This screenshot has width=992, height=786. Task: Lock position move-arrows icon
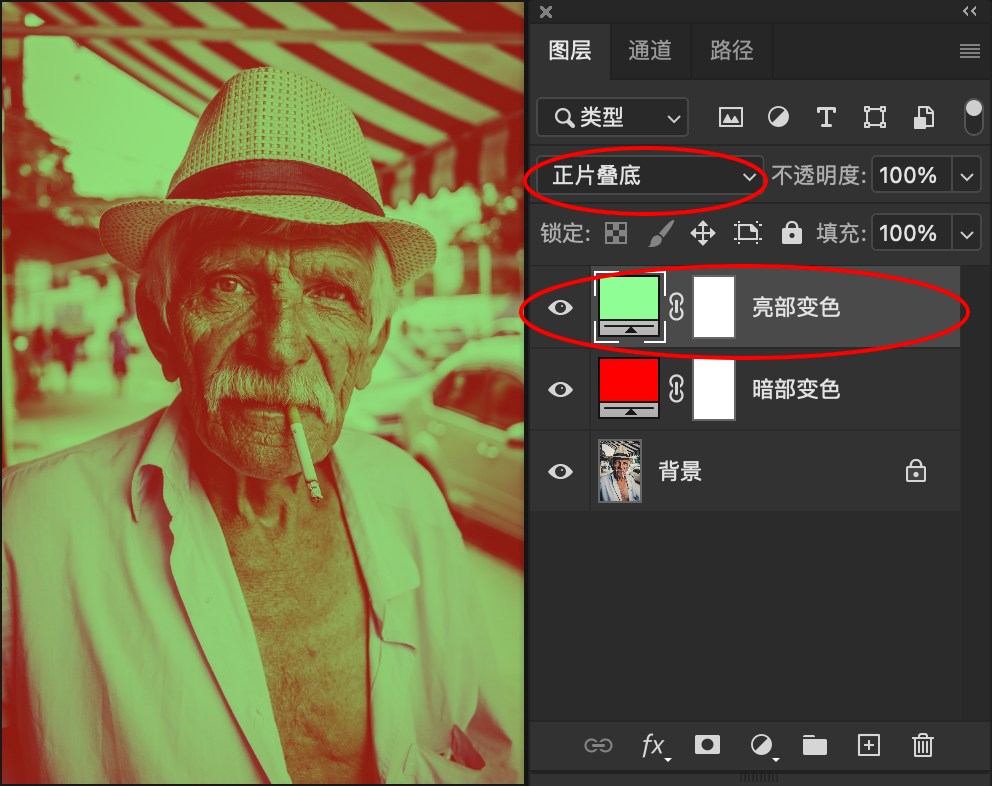(x=702, y=233)
